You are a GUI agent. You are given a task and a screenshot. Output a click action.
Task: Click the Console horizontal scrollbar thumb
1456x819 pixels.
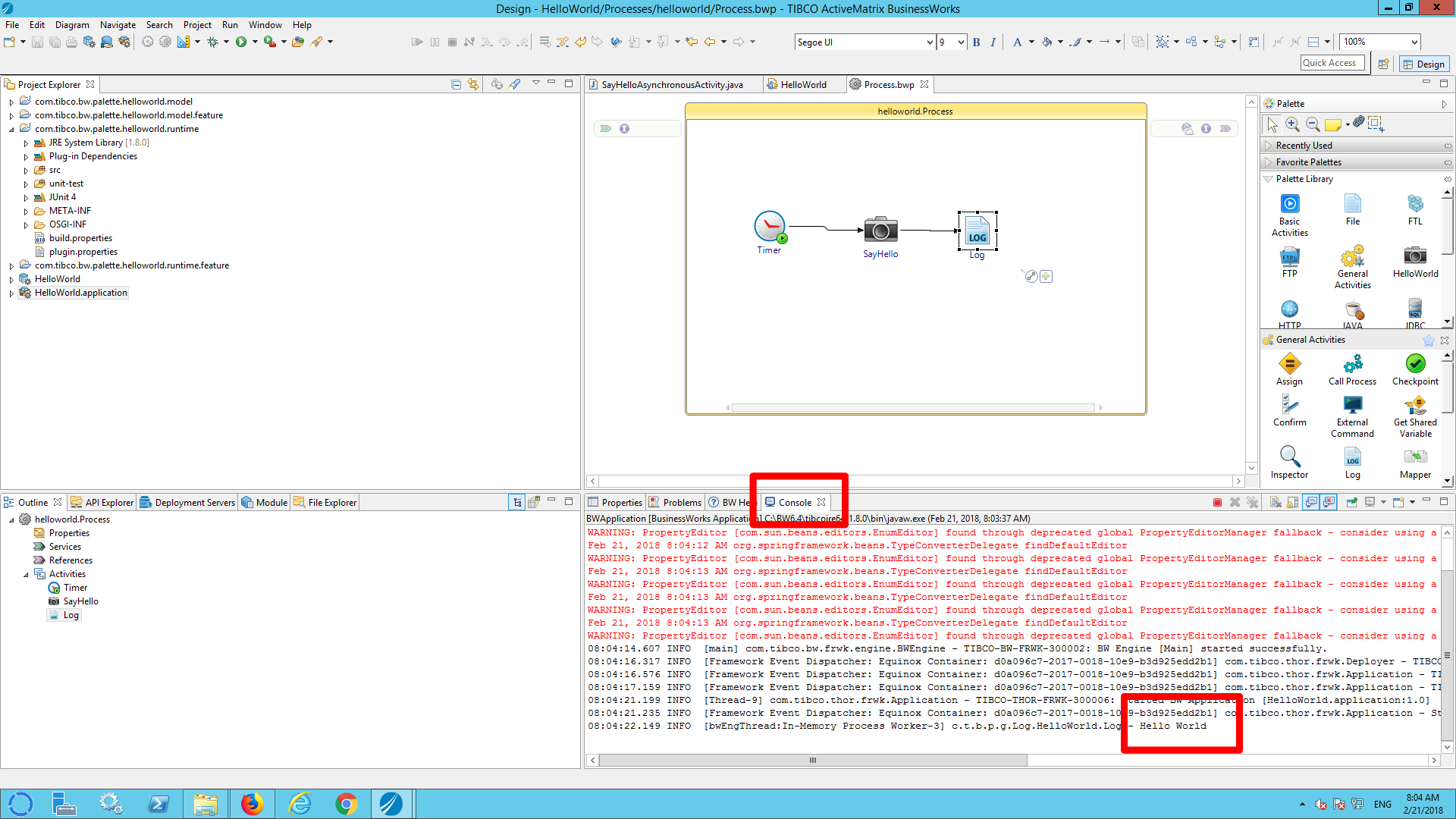(813, 760)
